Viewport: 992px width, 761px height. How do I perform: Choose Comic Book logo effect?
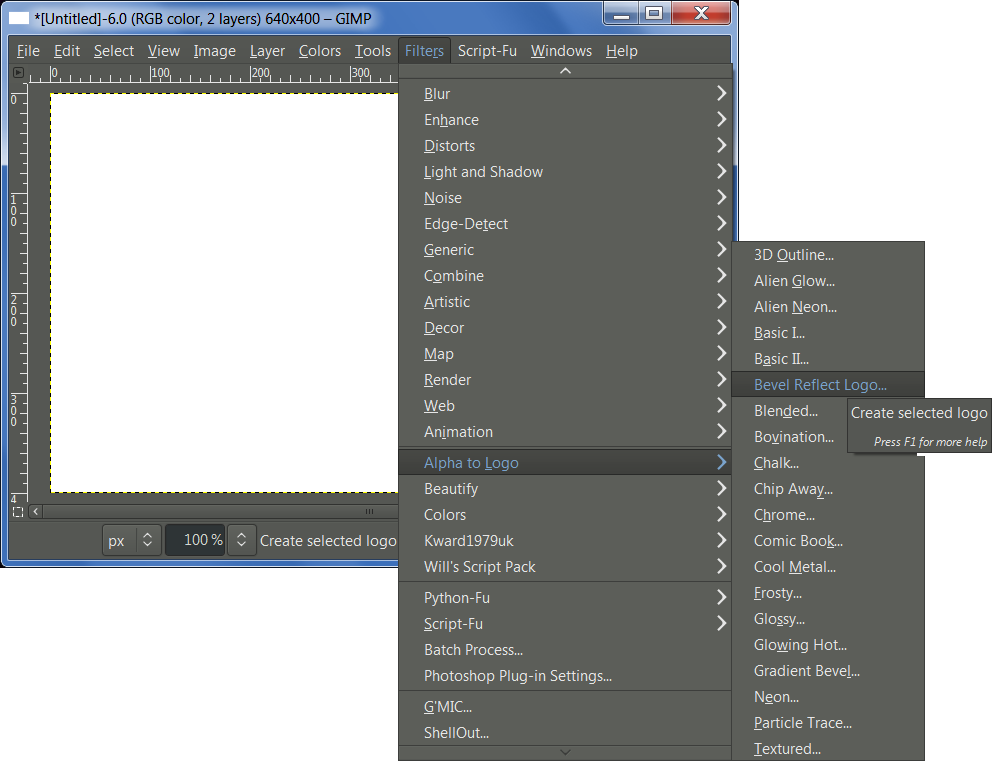828,540
